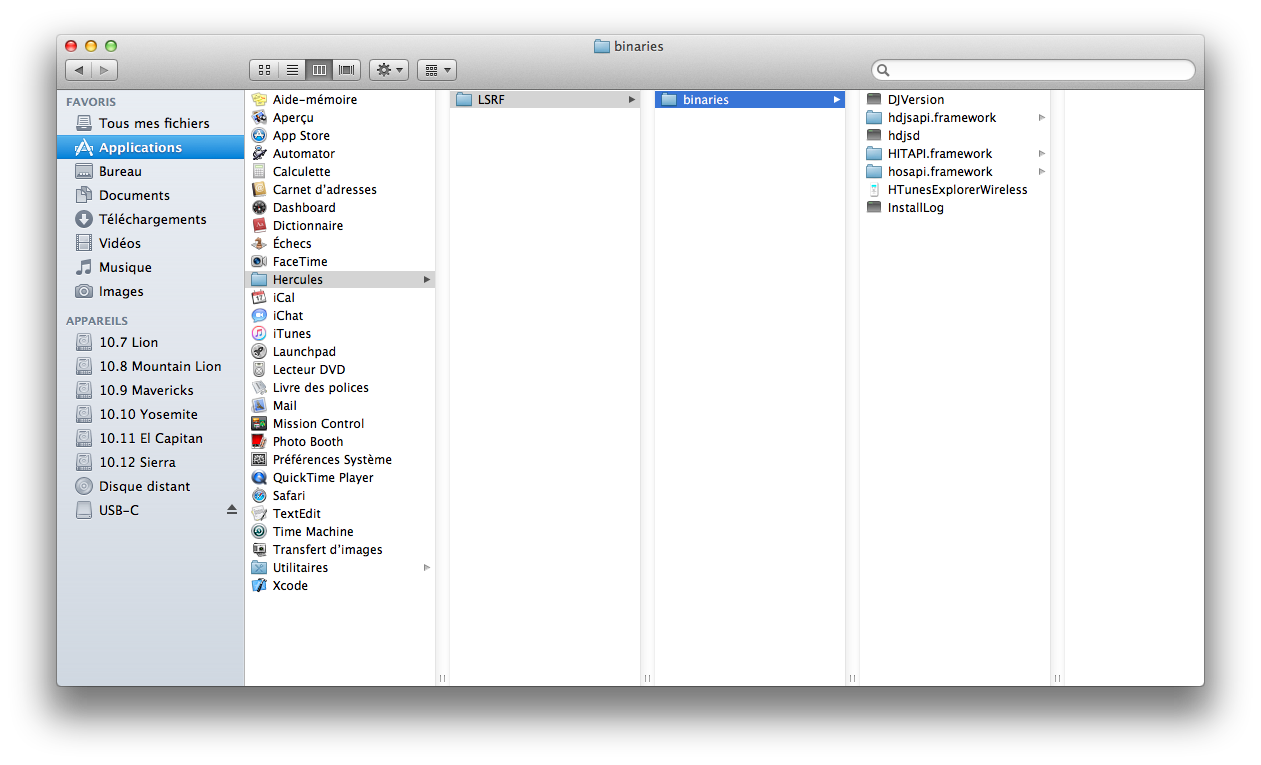Open the item arrangement dropdown
The width and height of the screenshot is (1261, 765).
436,70
